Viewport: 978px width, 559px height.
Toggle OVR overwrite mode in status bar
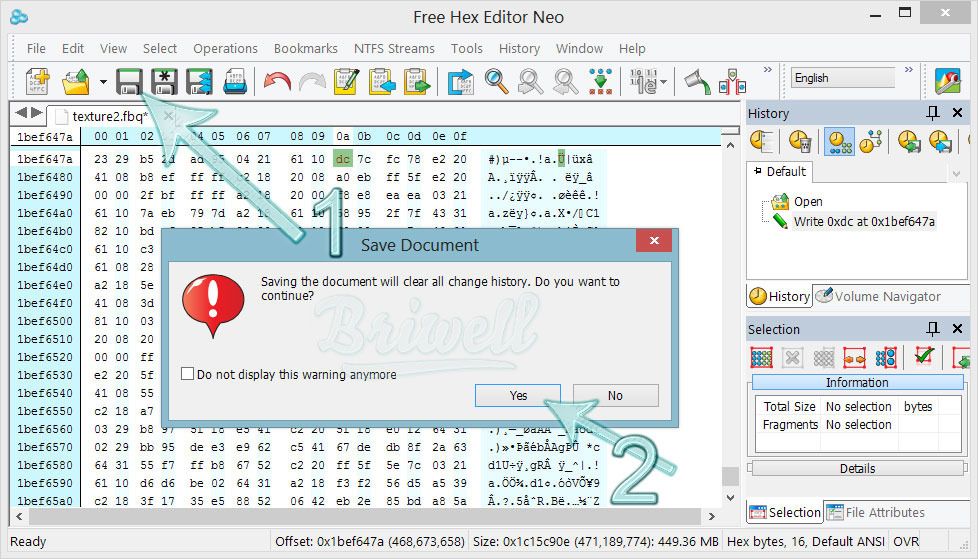click(906, 542)
